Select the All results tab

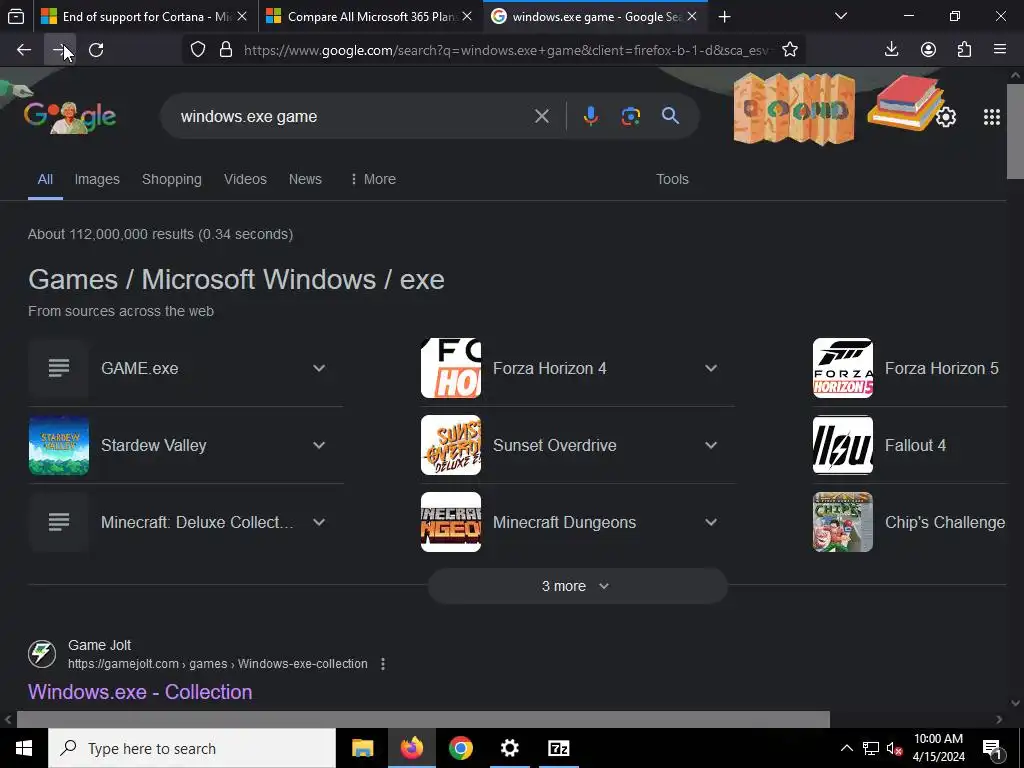[45, 179]
